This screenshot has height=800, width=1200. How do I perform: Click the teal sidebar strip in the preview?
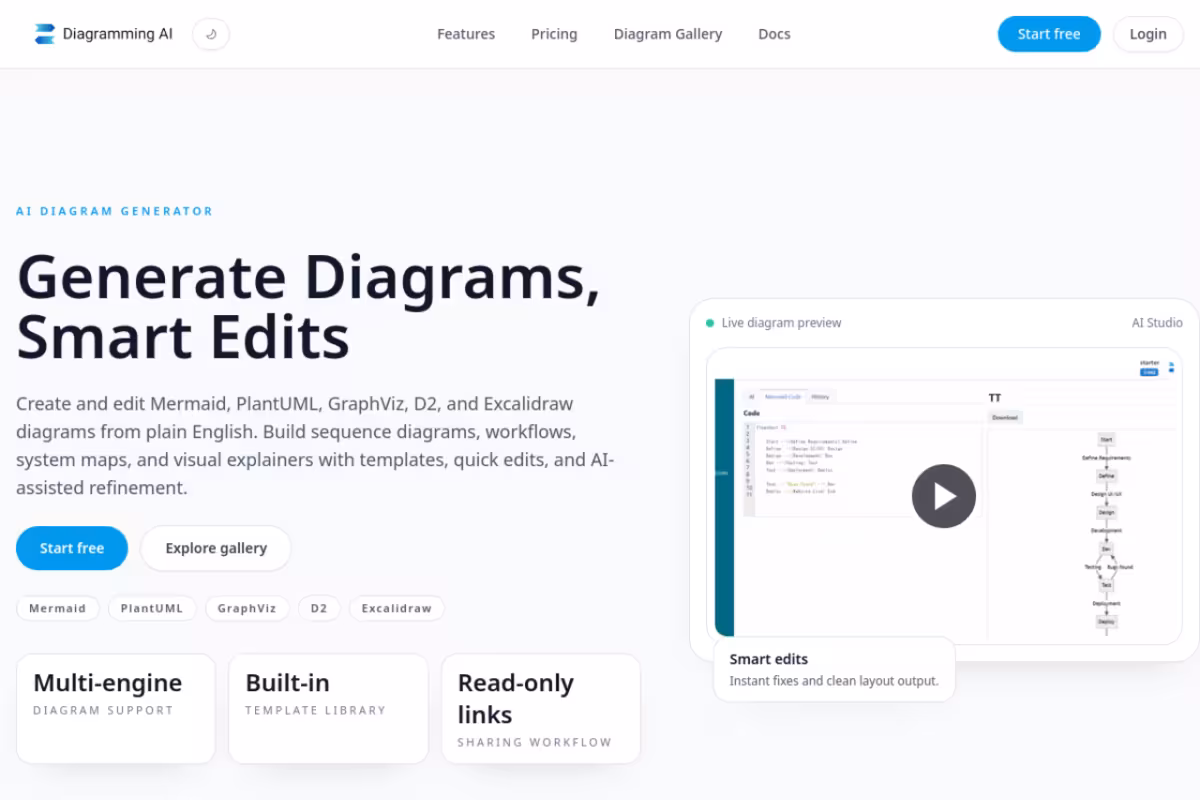point(724,507)
